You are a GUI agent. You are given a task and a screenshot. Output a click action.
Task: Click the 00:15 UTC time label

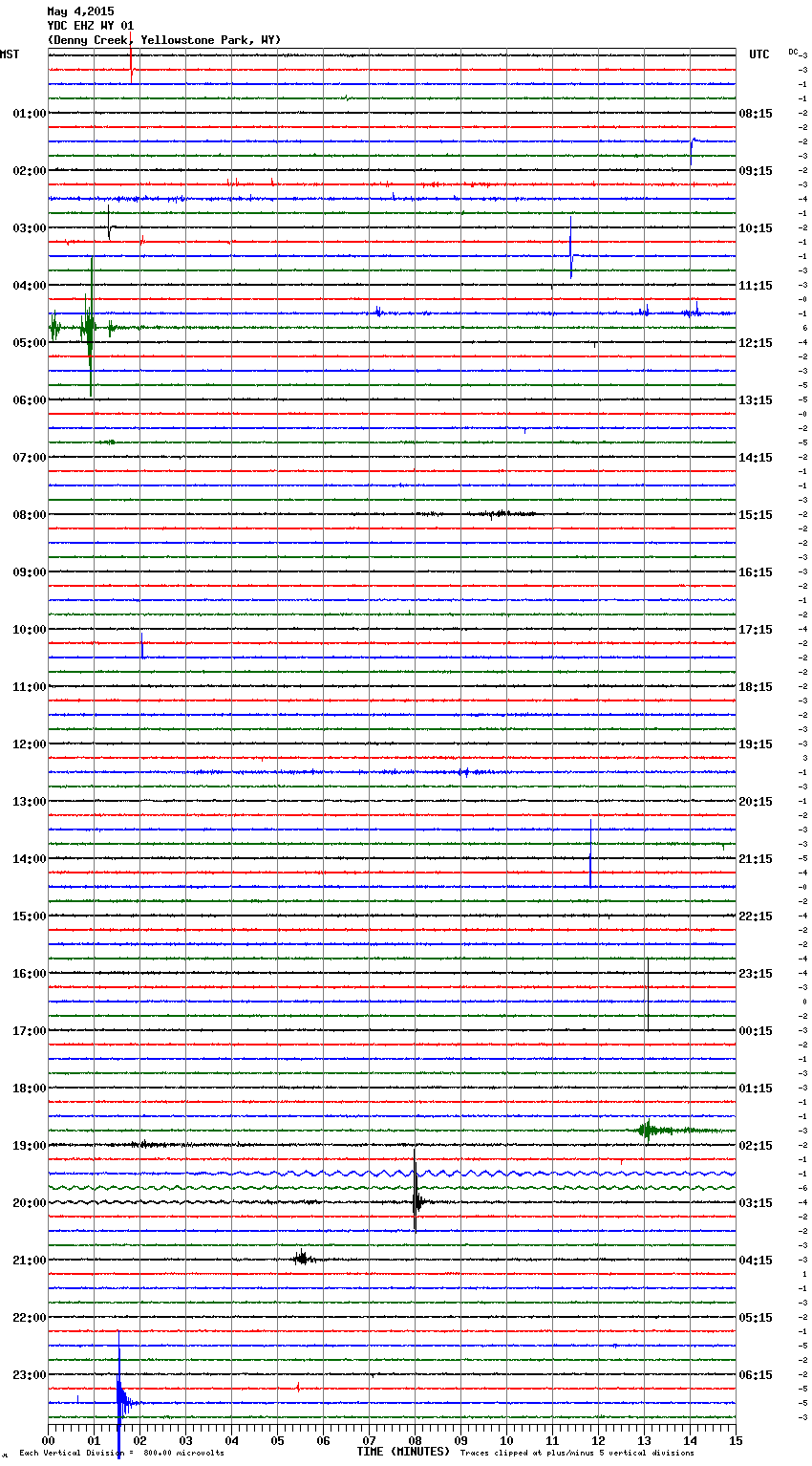click(x=756, y=1031)
